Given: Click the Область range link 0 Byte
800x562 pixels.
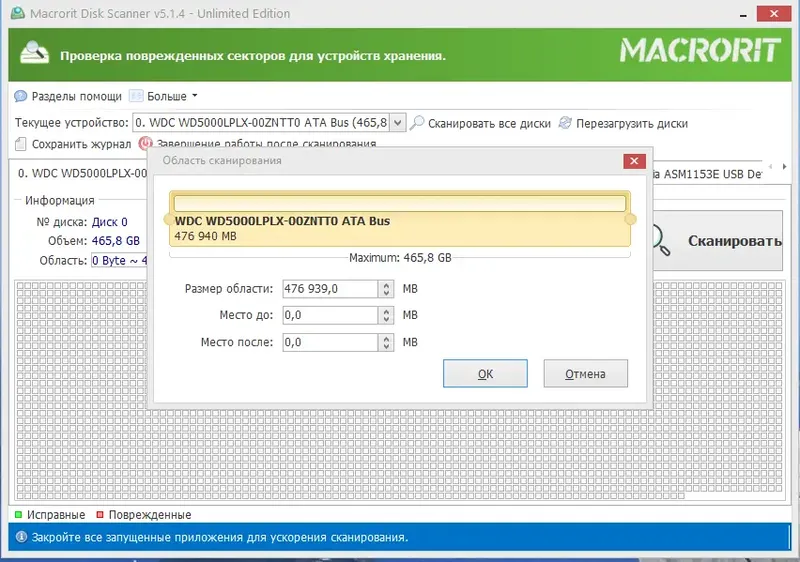Looking at the screenshot, I should [119, 261].
